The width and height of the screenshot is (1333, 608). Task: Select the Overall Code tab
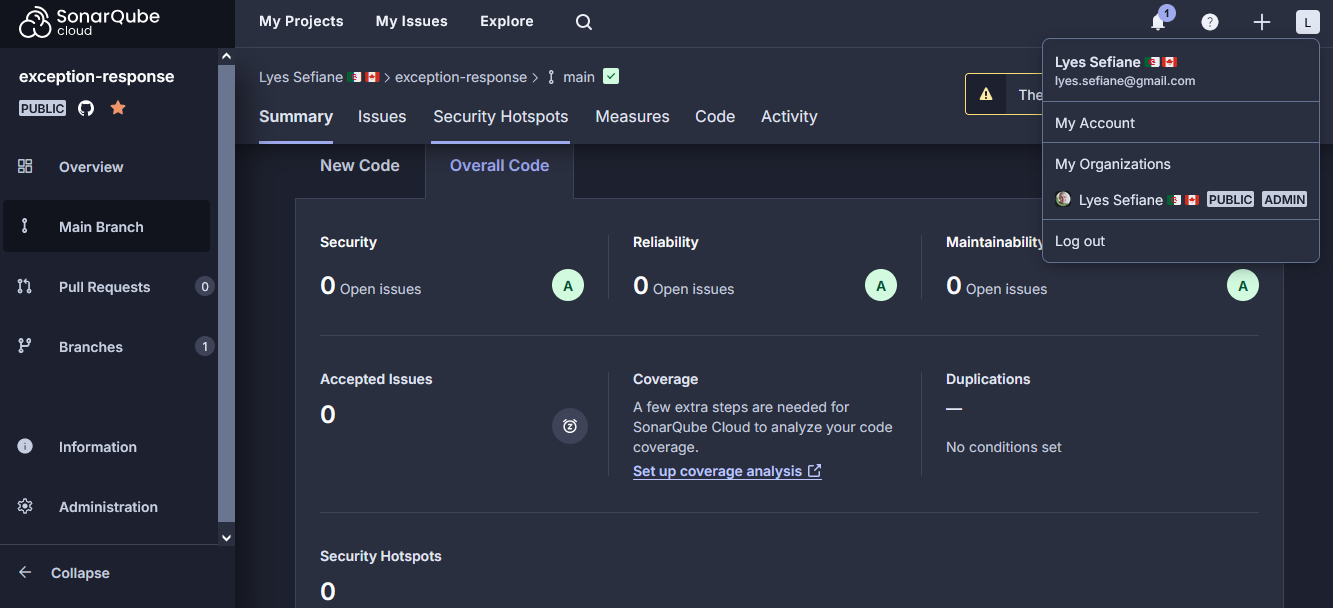coord(500,166)
